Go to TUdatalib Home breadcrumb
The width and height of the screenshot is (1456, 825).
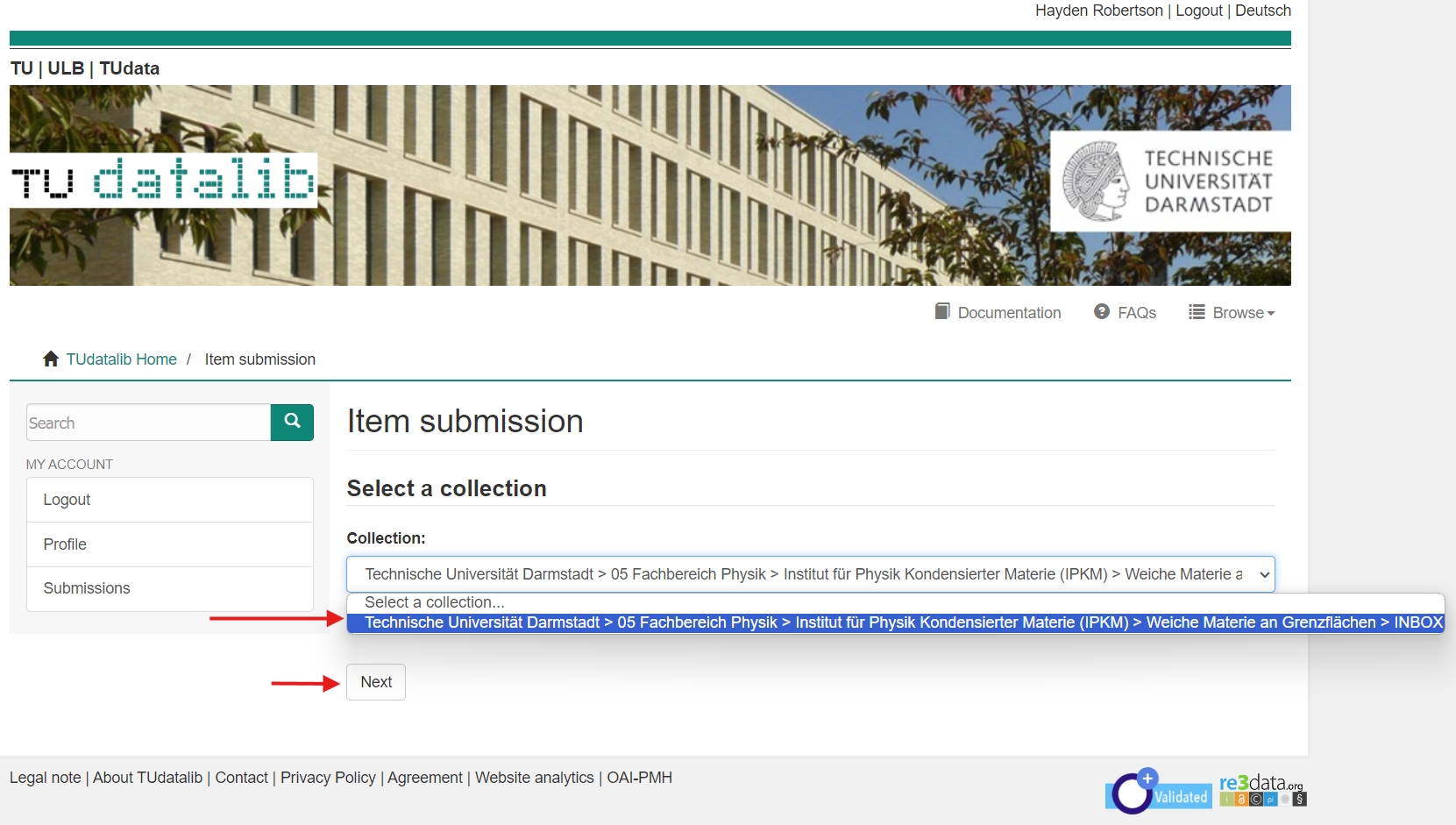(122, 359)
